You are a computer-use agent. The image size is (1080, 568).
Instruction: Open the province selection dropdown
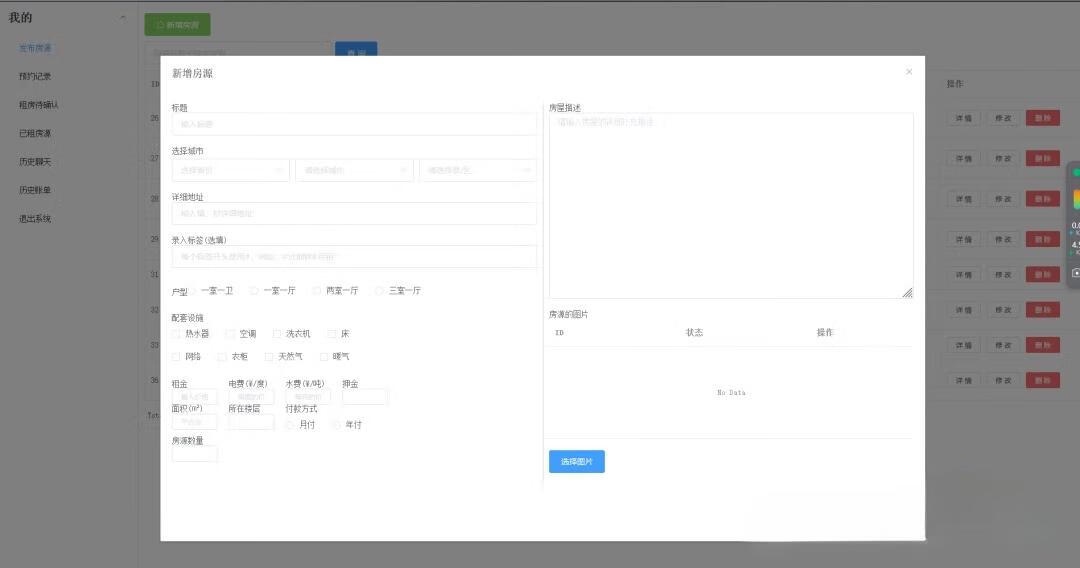[231, 170]
